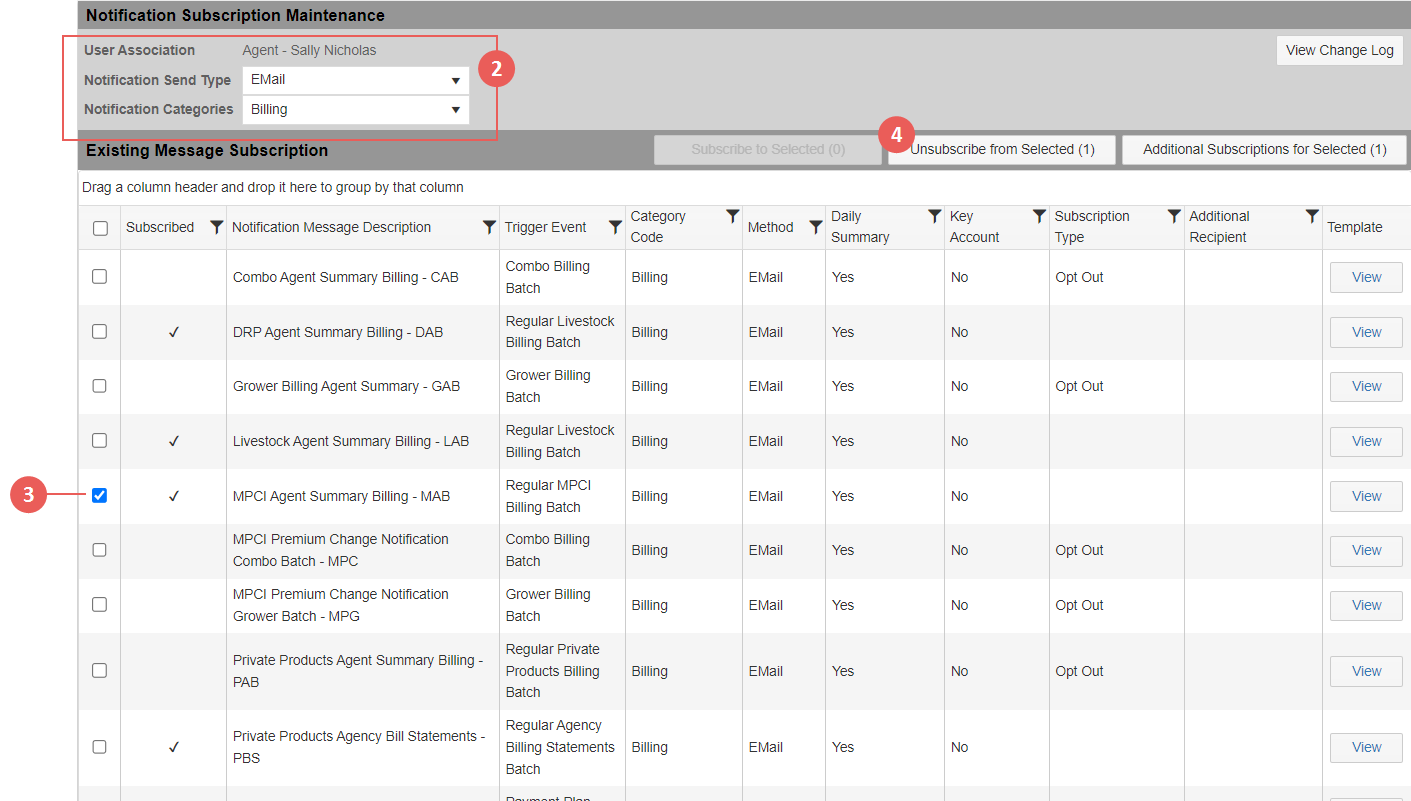
Task: Check the MPCI Premium Change Combo Batch - MPC row
Action: pyautogui.click(x=100, y=549)
